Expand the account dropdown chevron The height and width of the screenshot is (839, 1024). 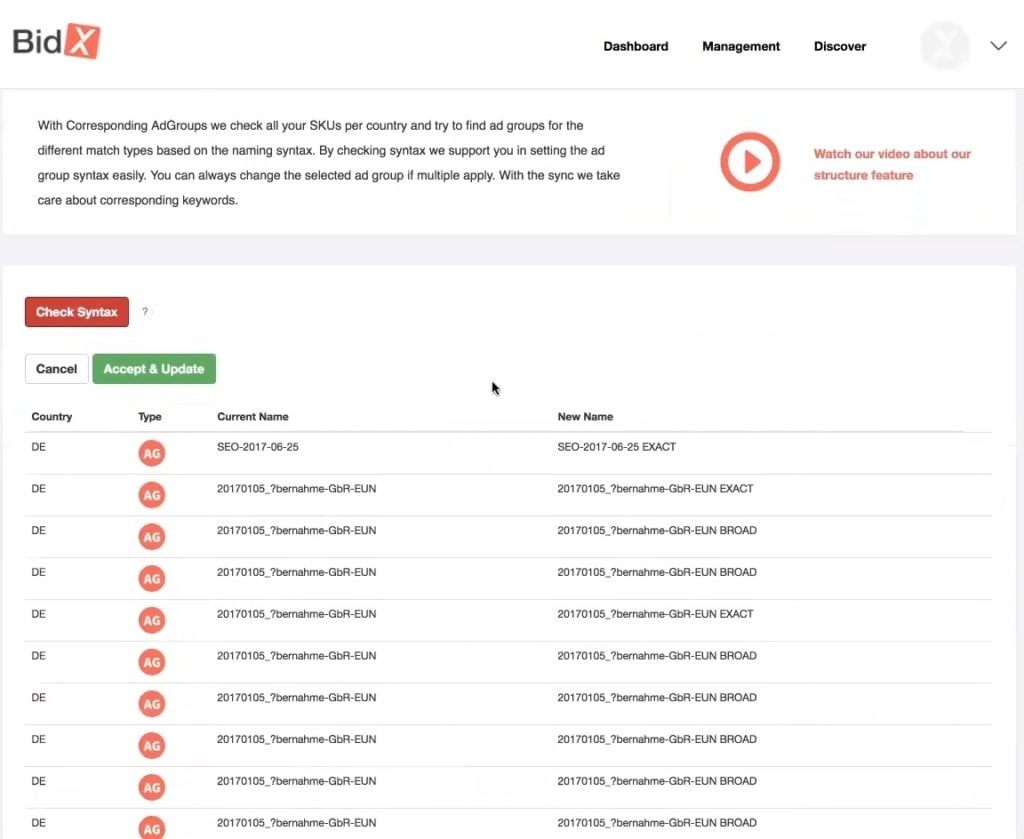point(998,46)
